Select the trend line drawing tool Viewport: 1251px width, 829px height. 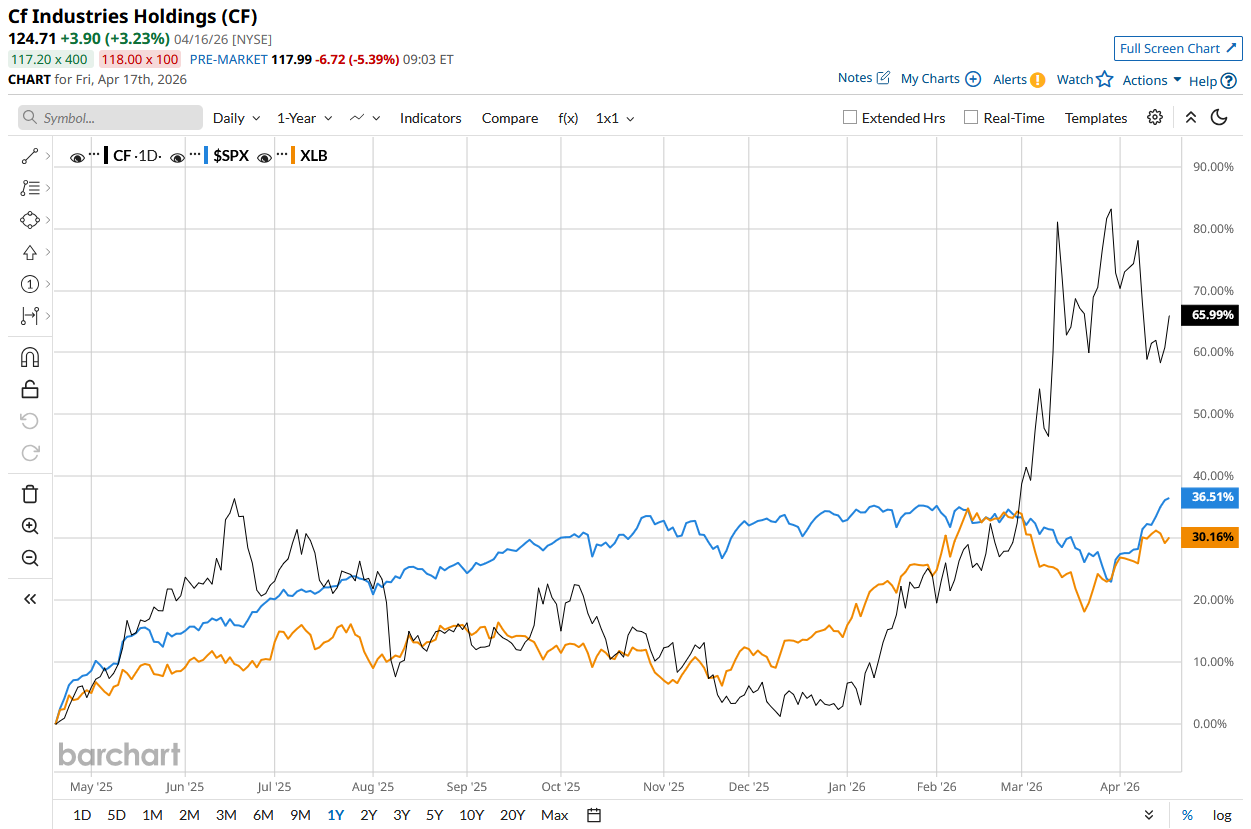point(30,156)
